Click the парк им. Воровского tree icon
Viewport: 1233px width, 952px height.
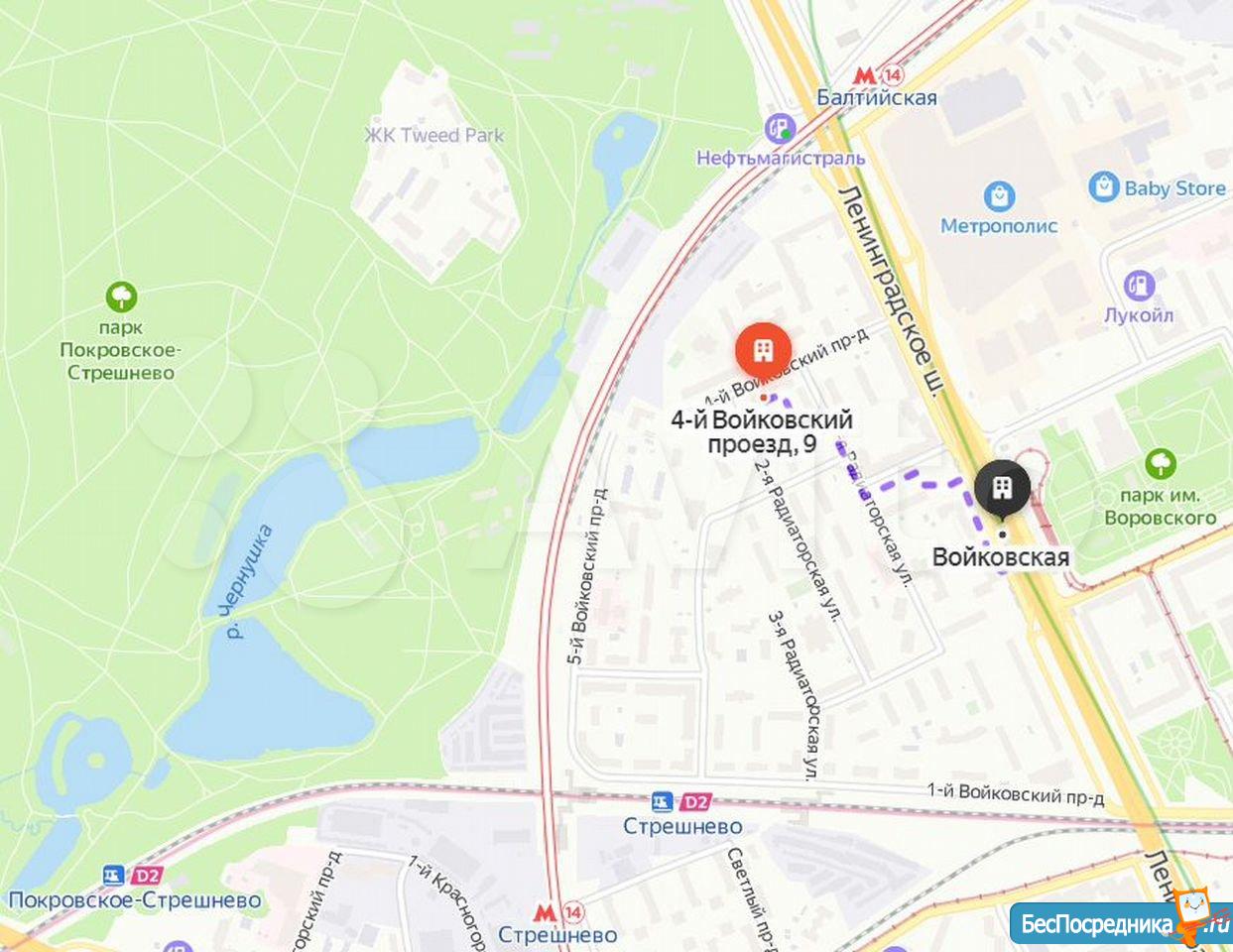click(1160, 463)
